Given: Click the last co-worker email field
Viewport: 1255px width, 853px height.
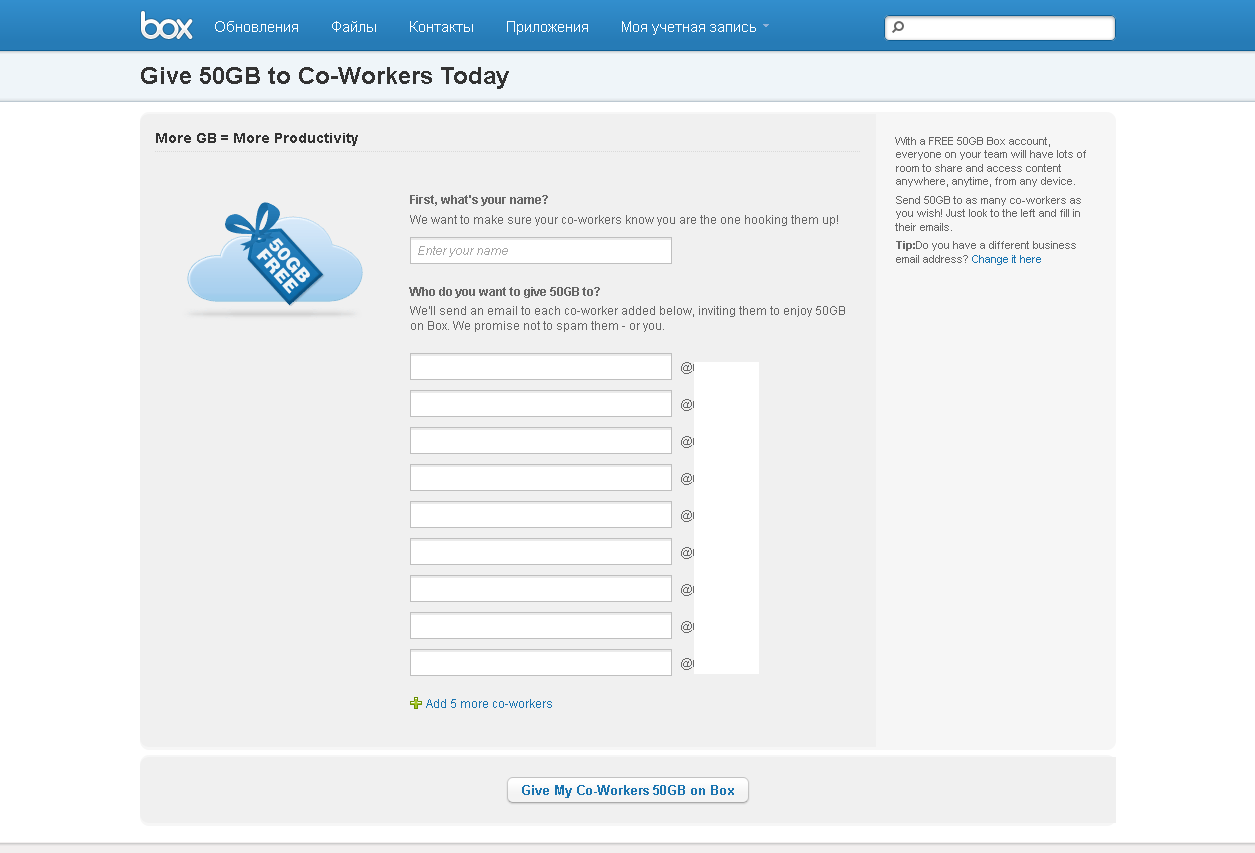Looking at the screenshot, I should click(540, 663).
